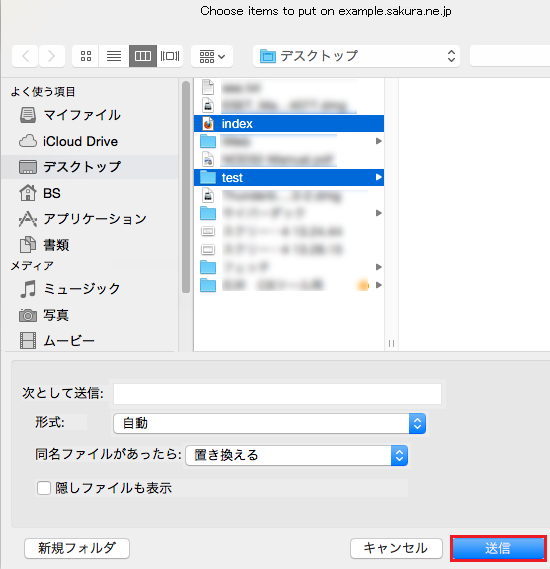Switch to icon grid view

click(x=86, y=56)
